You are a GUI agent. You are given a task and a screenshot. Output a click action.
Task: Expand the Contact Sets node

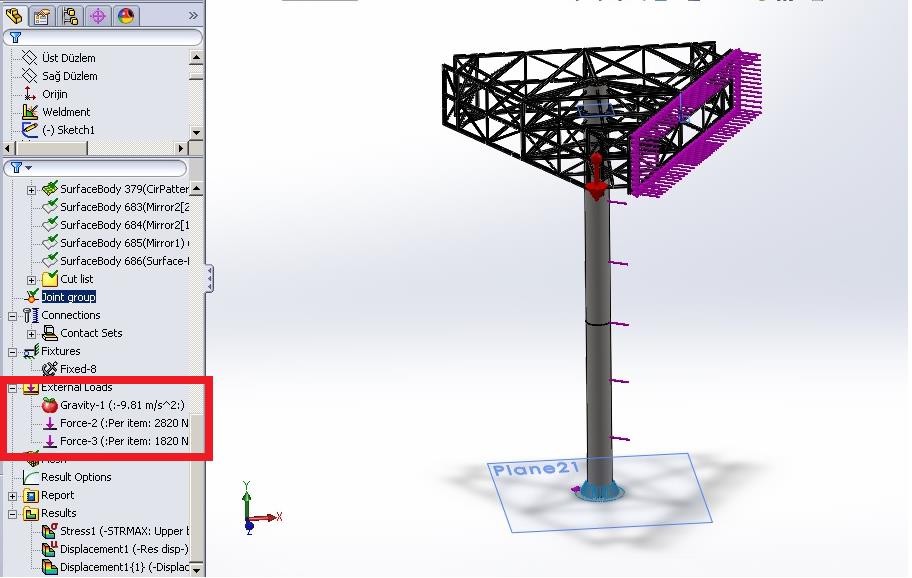pyautogui.click(x=31, y=333)
